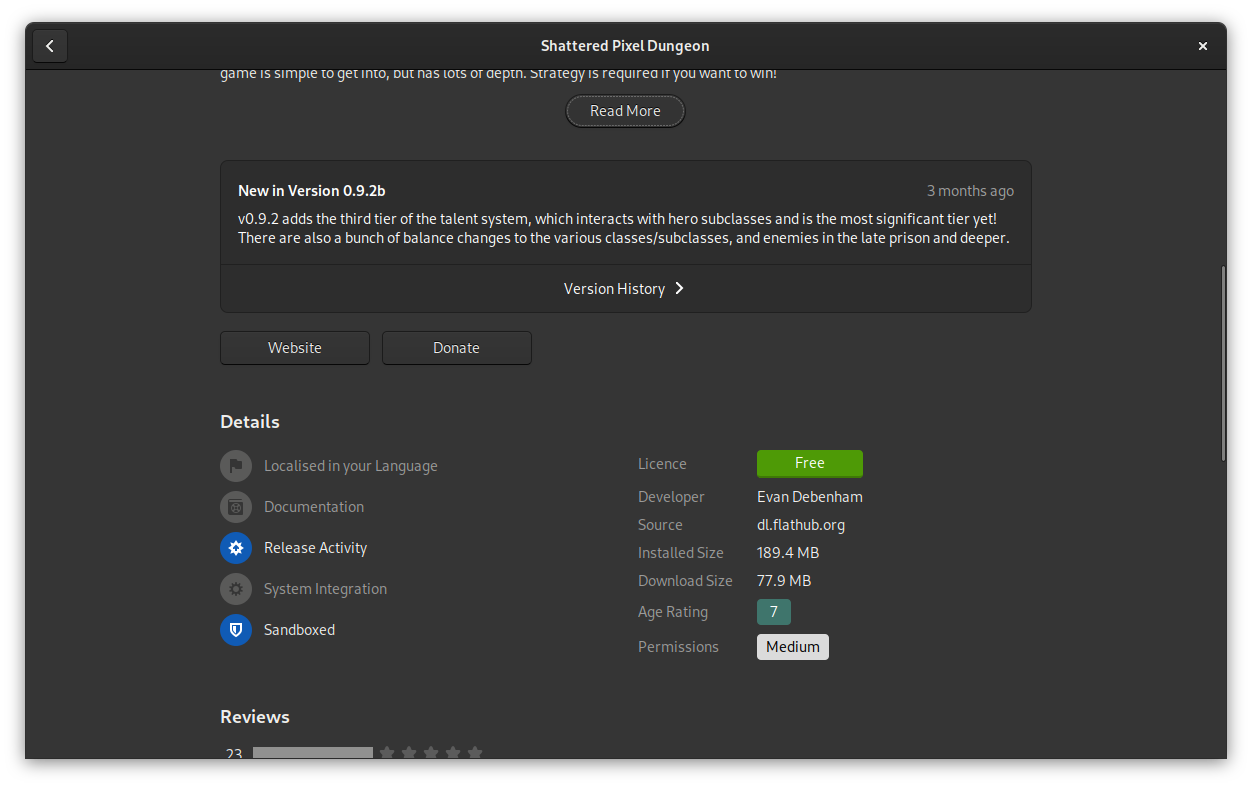Click the source dl.flathub.org

(801, 525)
